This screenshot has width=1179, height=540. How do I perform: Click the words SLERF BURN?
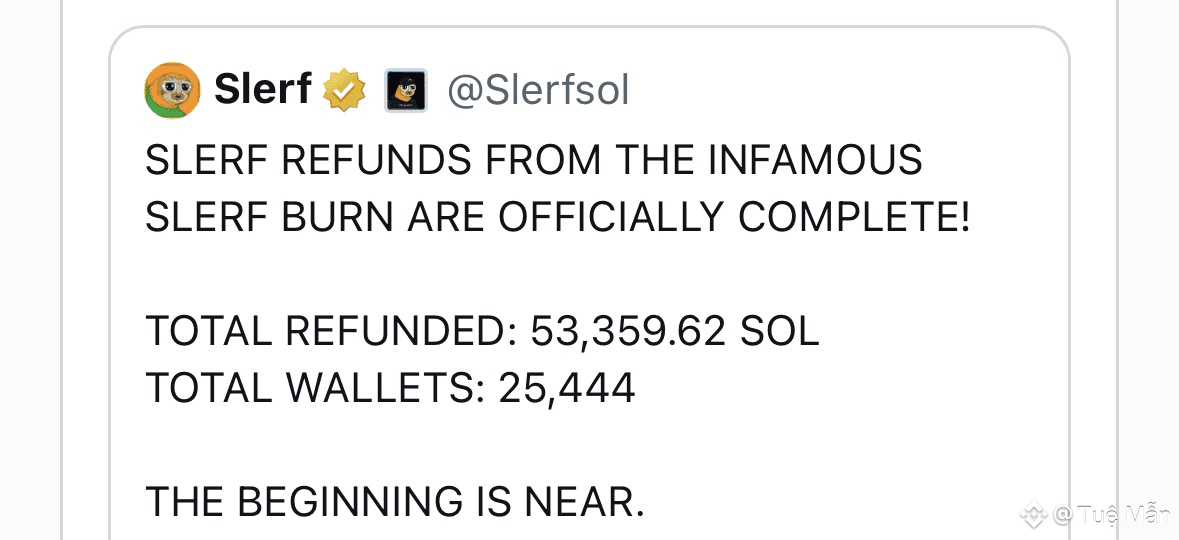[270, 219]
